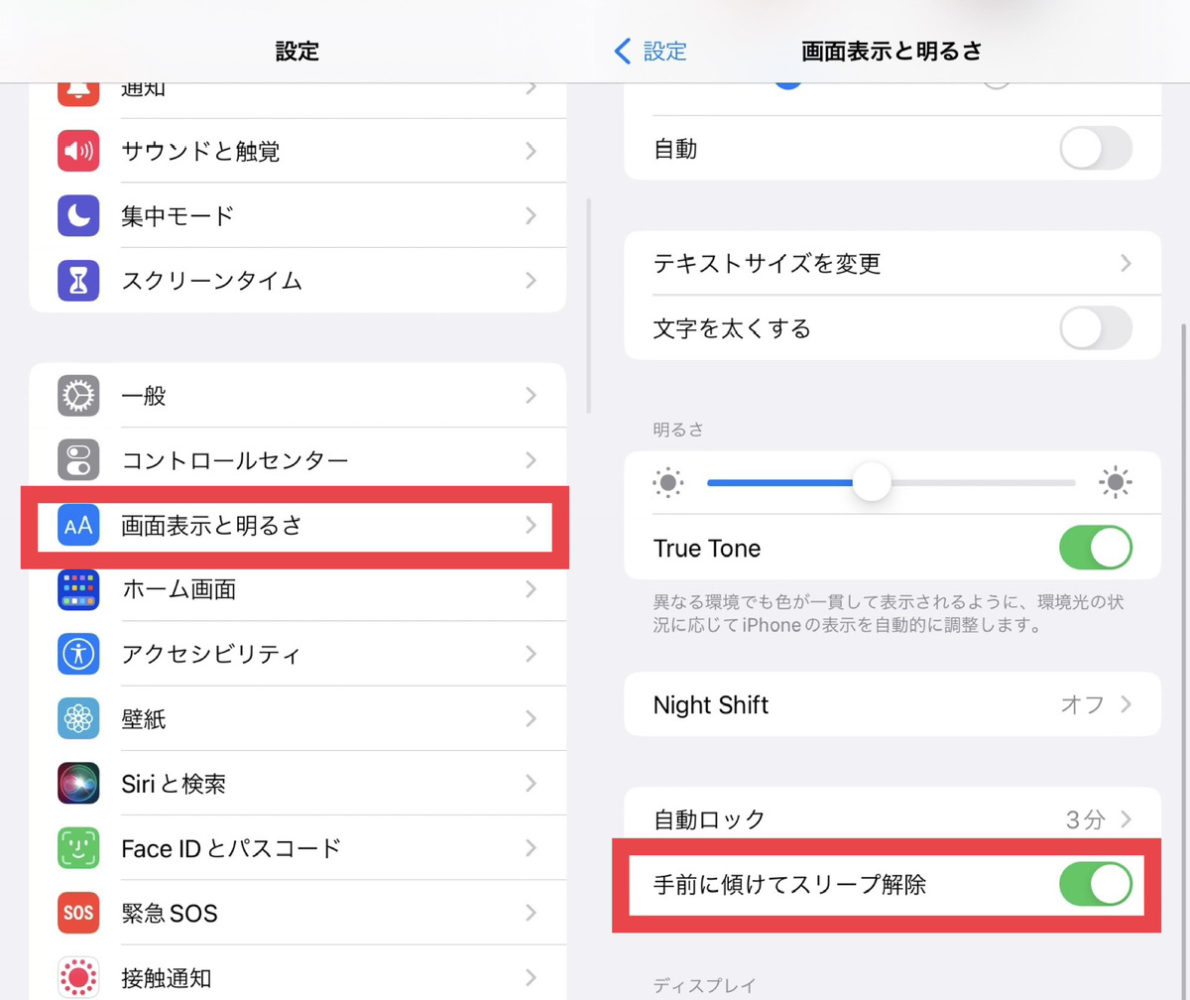
Task: Click the brightness slider knob
Action: [872, 483]
